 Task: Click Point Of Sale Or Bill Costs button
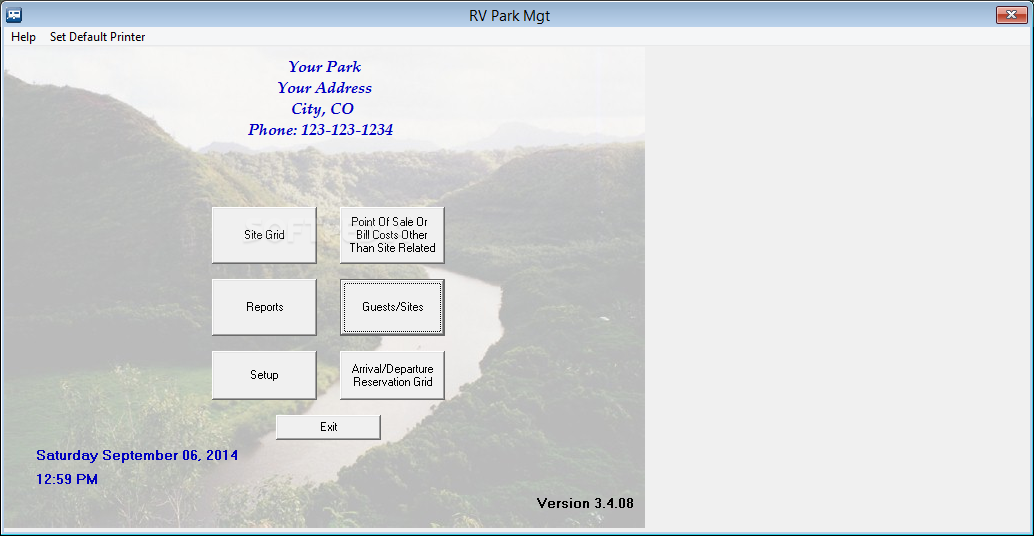coord(392,235)
